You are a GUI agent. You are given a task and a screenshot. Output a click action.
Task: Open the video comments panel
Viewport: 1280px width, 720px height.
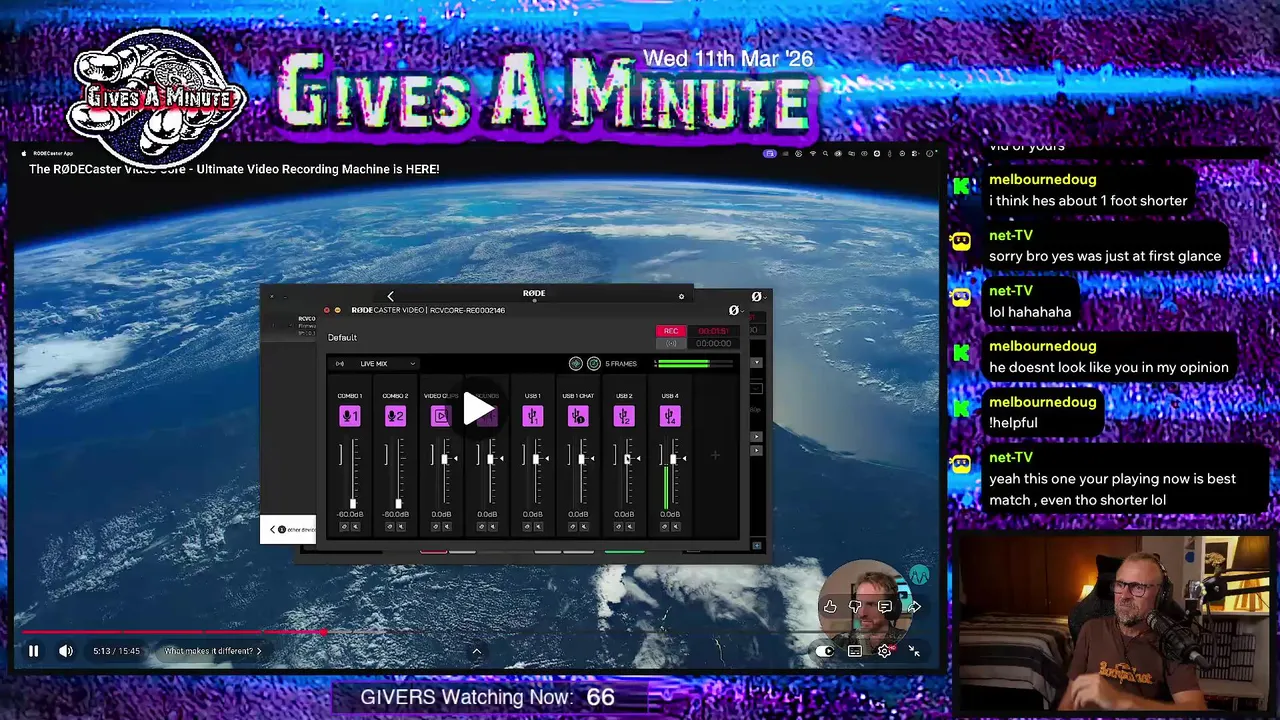coord(885,606)
